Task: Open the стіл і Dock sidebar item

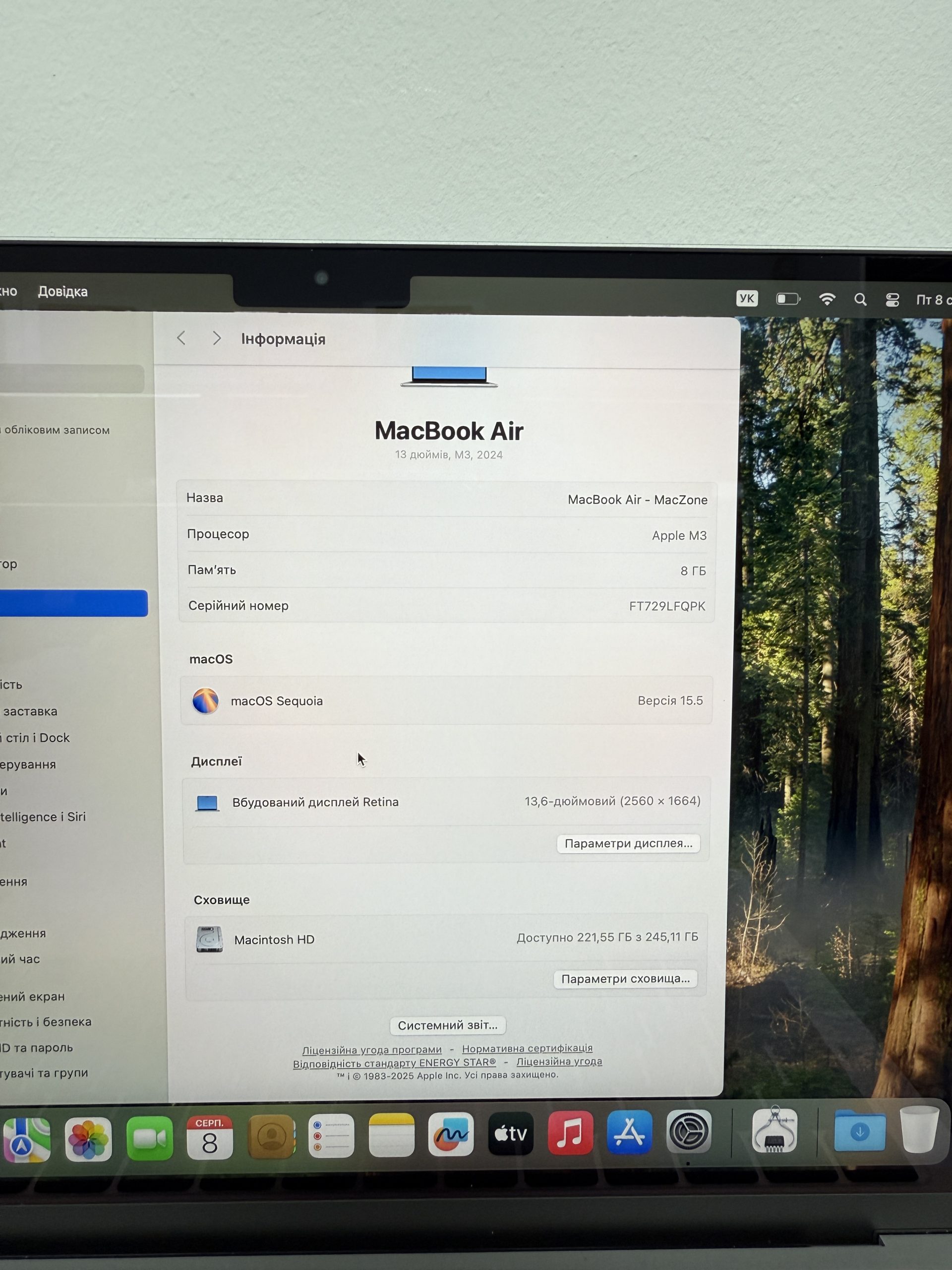Action: (35, 738)
